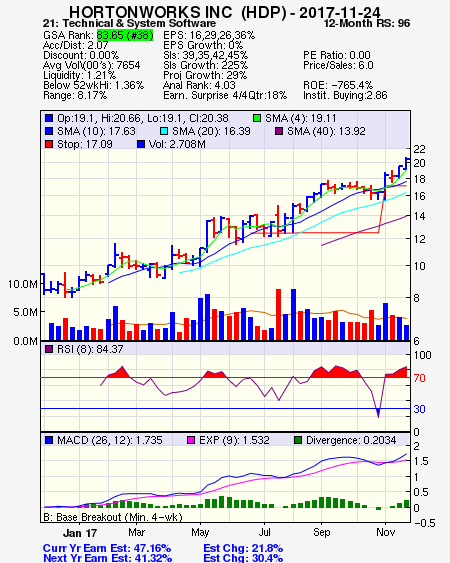Click the SMA (20): 16.39 legend text
Image resolution: width=450 pixels, height=563 pixels.
point(211,131)
